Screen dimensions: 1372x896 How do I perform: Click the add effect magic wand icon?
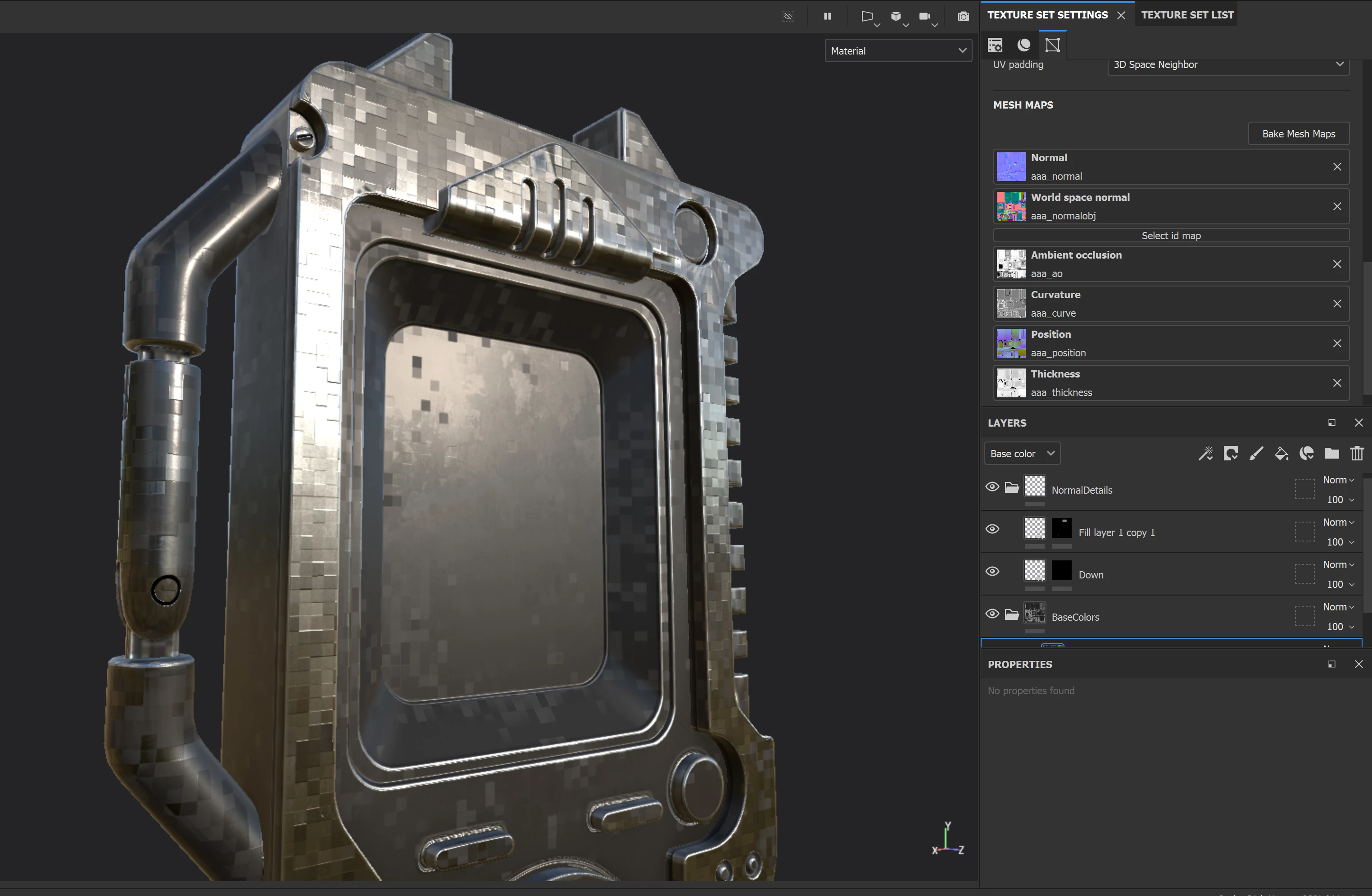pos(1205,454)
